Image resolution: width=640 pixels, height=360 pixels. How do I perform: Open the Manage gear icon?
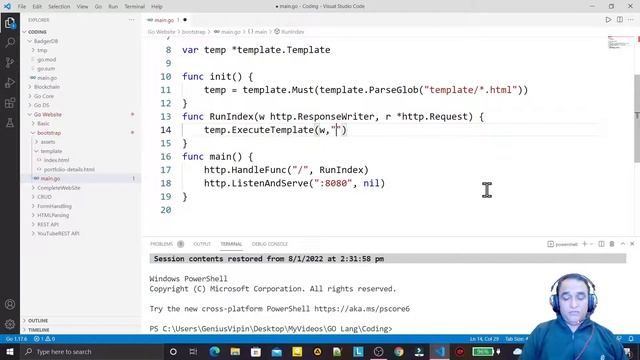(10, 324)
